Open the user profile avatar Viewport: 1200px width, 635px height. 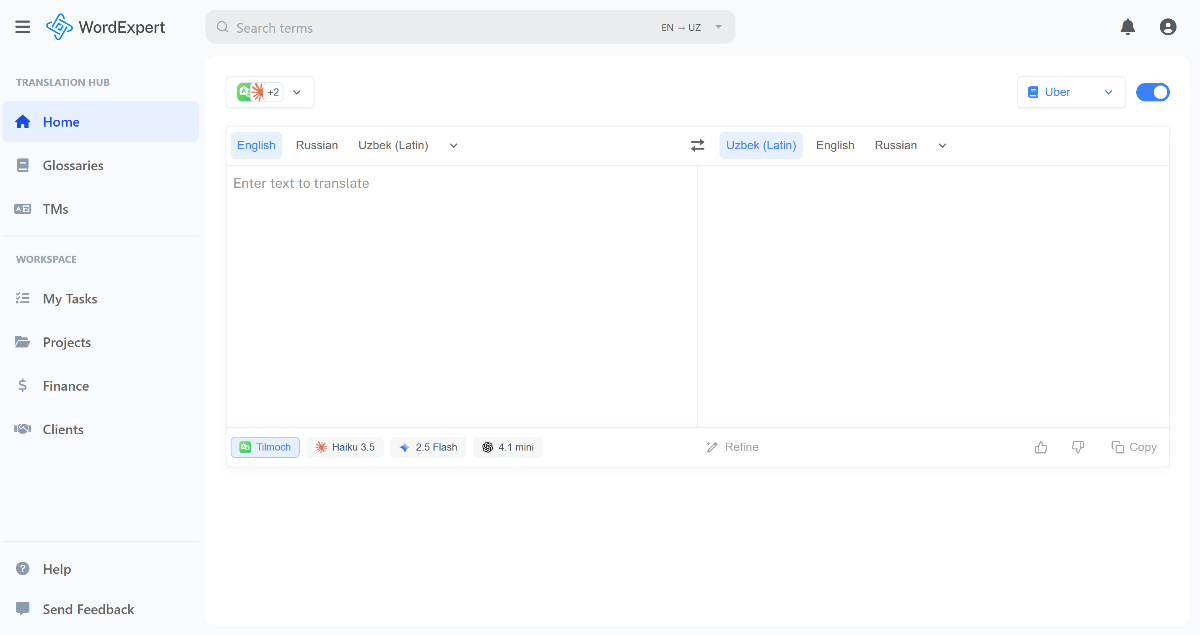1168,27
